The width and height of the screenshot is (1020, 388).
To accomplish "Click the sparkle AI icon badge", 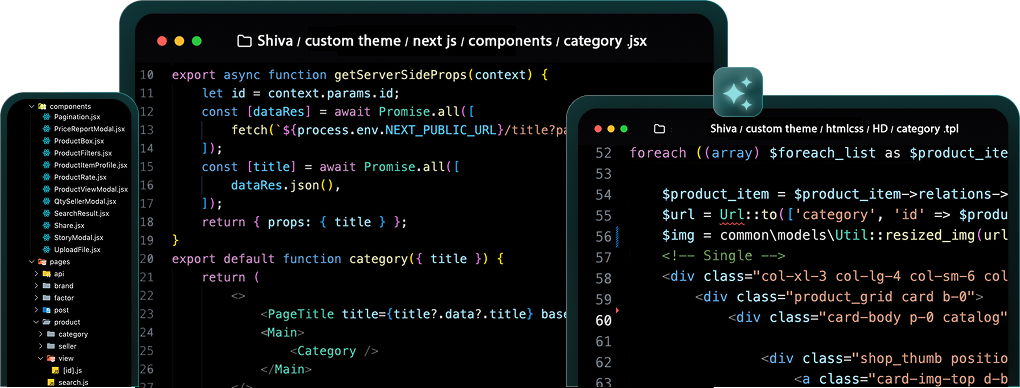I will point(738,92).
